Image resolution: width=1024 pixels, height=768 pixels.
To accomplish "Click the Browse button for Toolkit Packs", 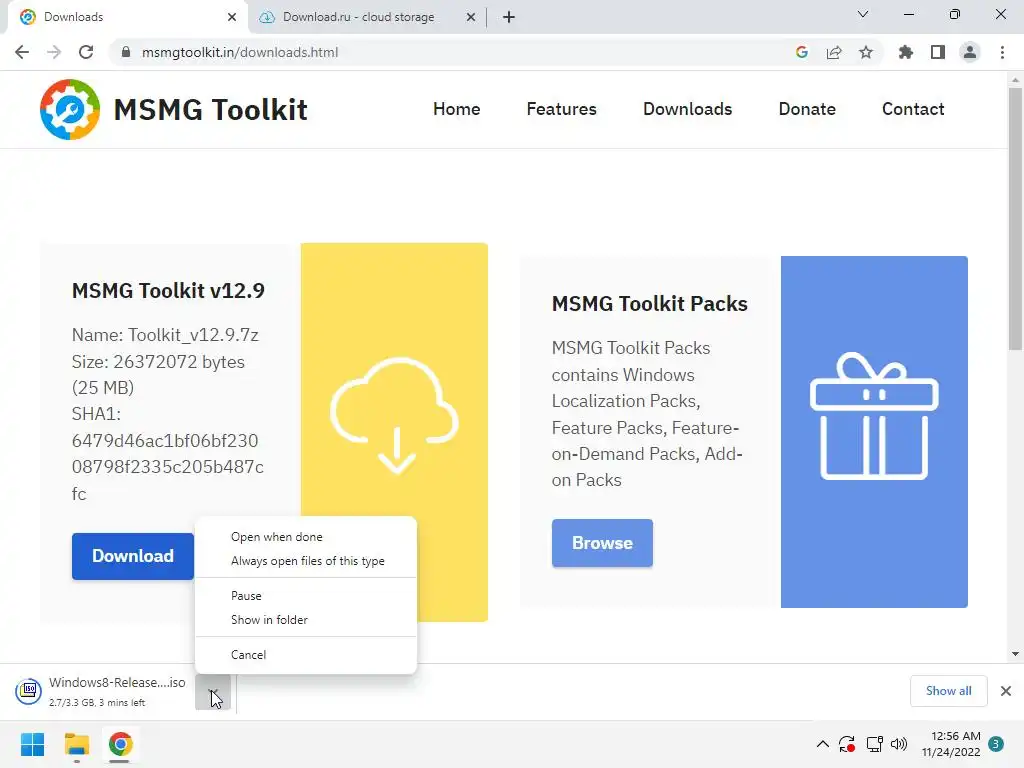I will pos(602,543).
